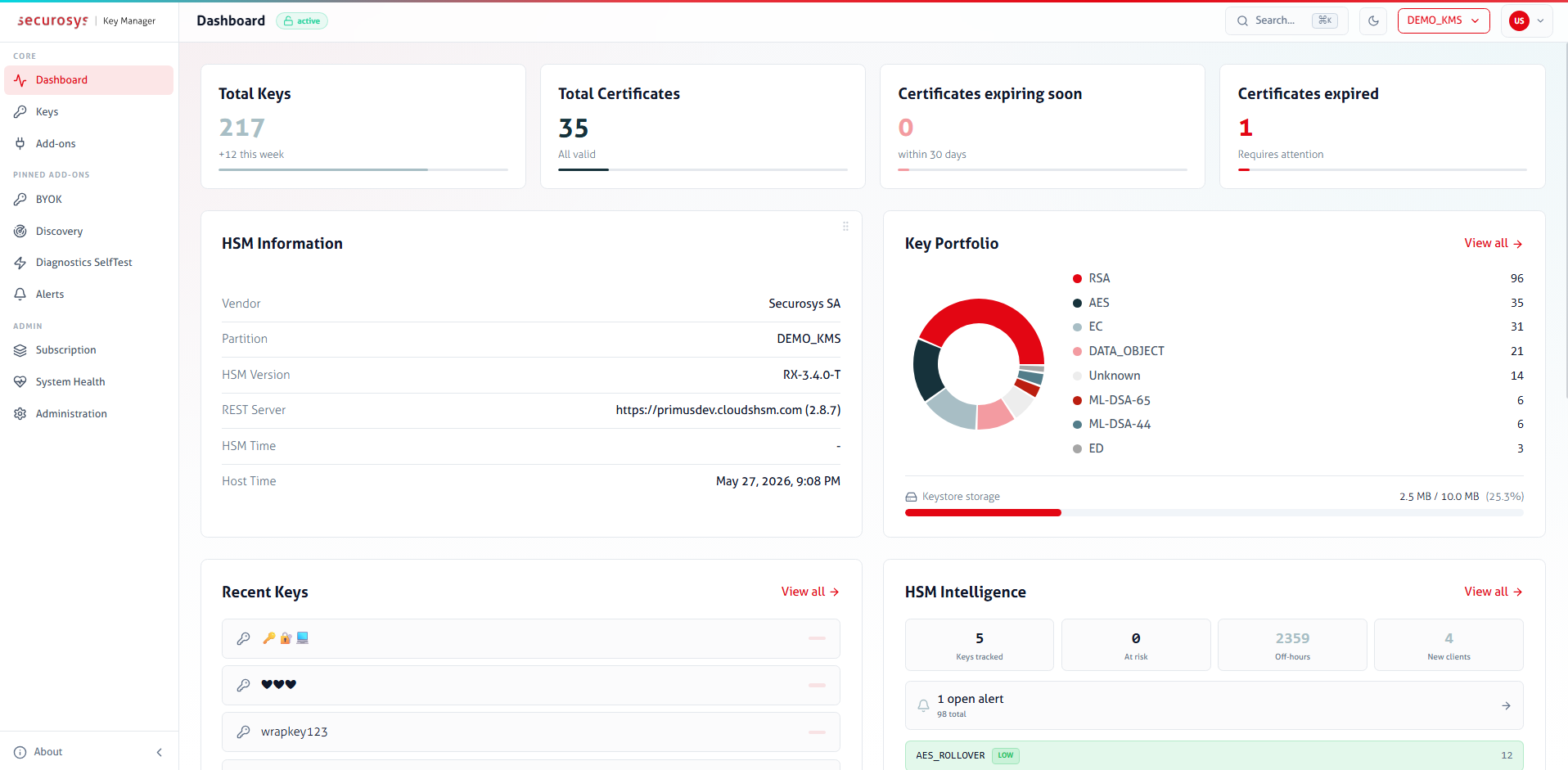Click the Keystore storage icon
The width and height of the screenshot is (1568, 770).
click(912, 497)
